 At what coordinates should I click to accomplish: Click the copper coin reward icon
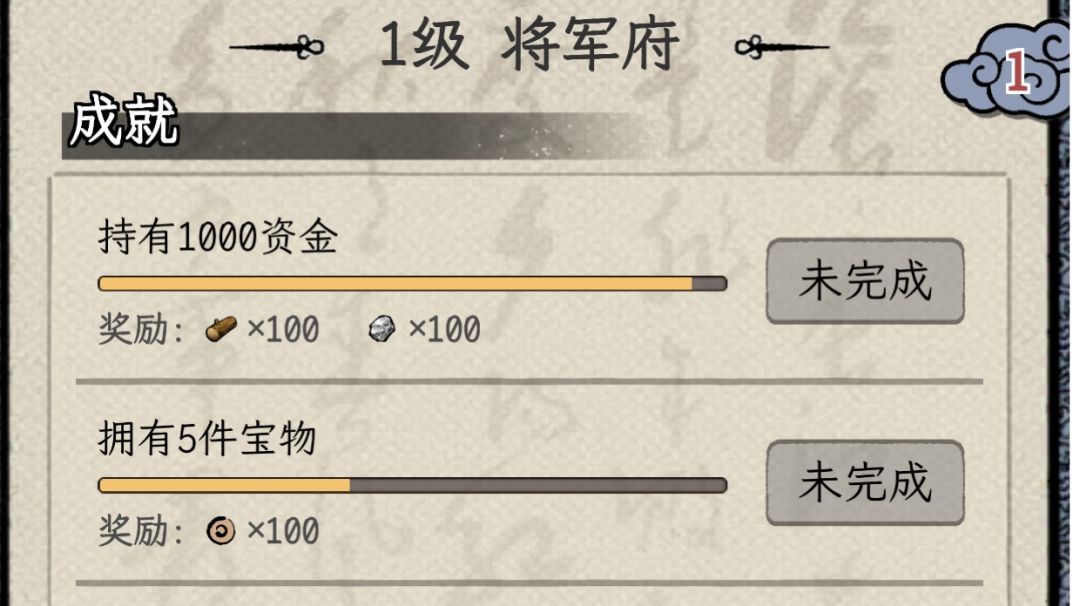pos(220,530)
